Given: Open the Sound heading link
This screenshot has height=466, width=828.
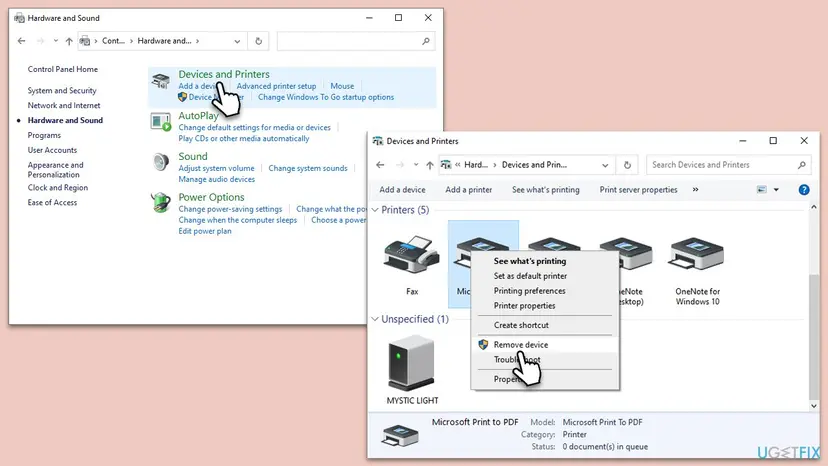Looking at the screenshot, I should tap(193, 156).
